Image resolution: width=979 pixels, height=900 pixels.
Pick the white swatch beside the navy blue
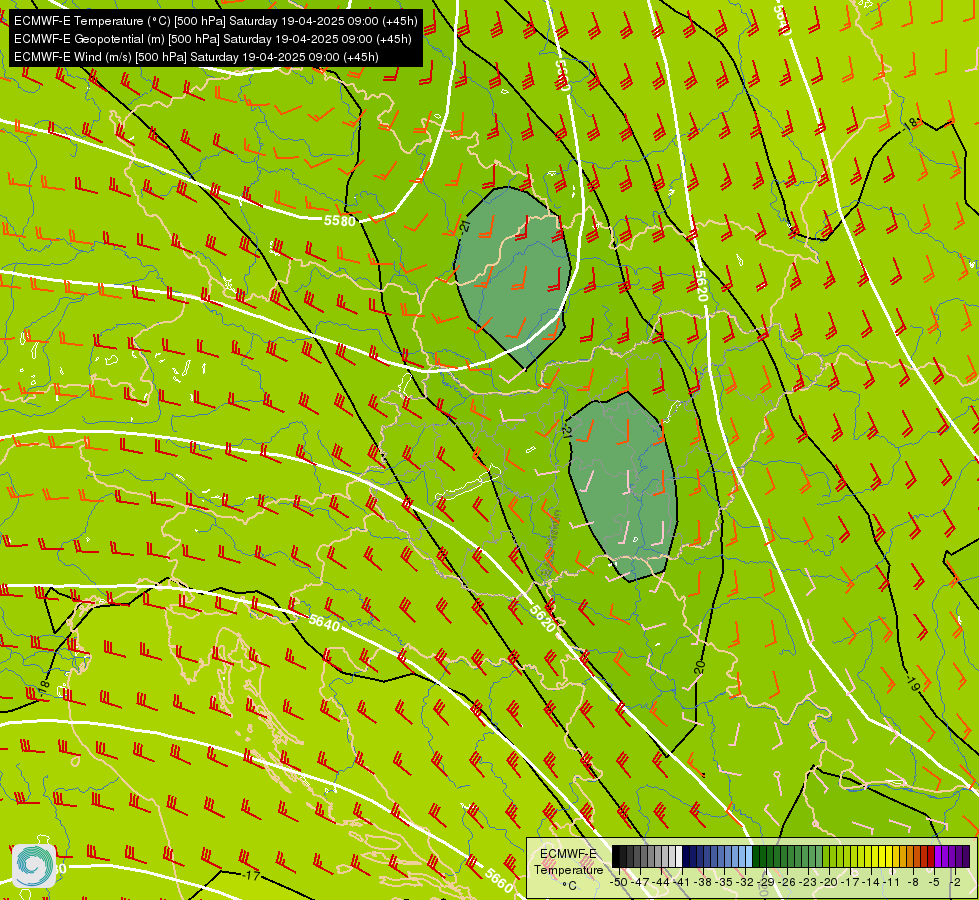tap(679, 856)
